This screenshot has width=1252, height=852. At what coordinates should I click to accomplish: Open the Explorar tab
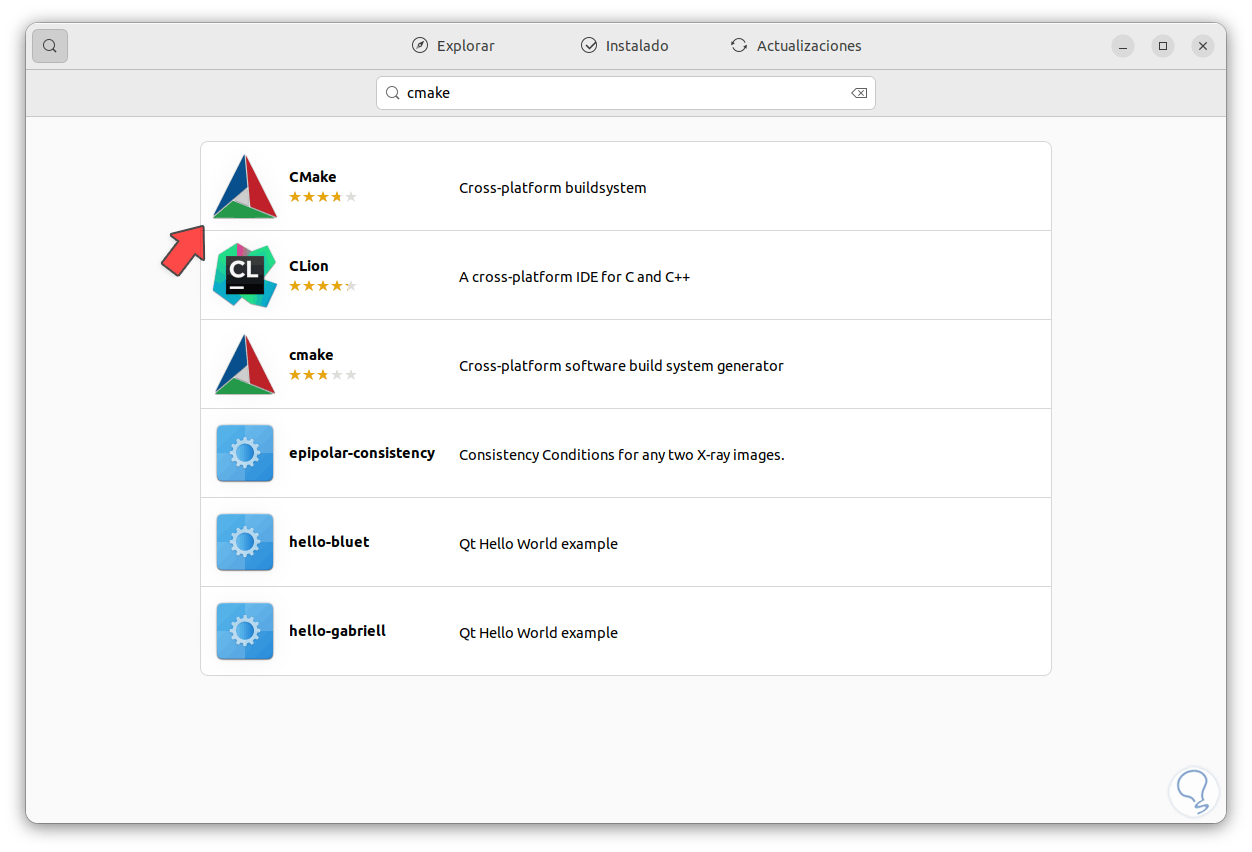[453, 46]
